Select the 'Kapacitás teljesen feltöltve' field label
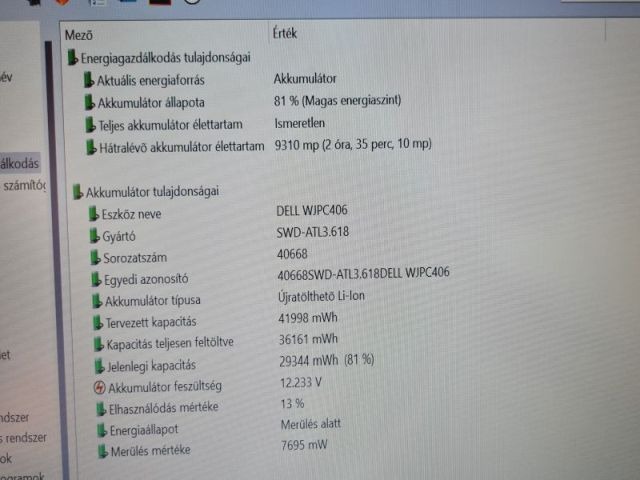Image resolution: width=640 pixels, height=480 pixels. pyautogui.click(x=170, y=344)
